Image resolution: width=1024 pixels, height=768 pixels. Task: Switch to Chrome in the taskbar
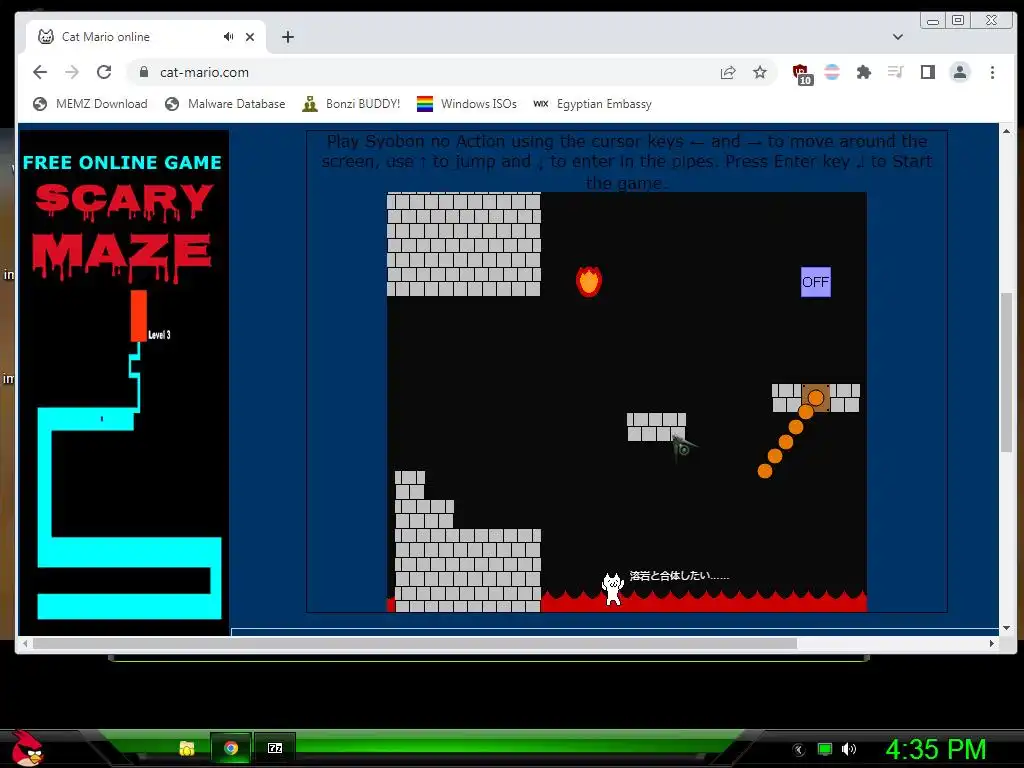[231, 748]
